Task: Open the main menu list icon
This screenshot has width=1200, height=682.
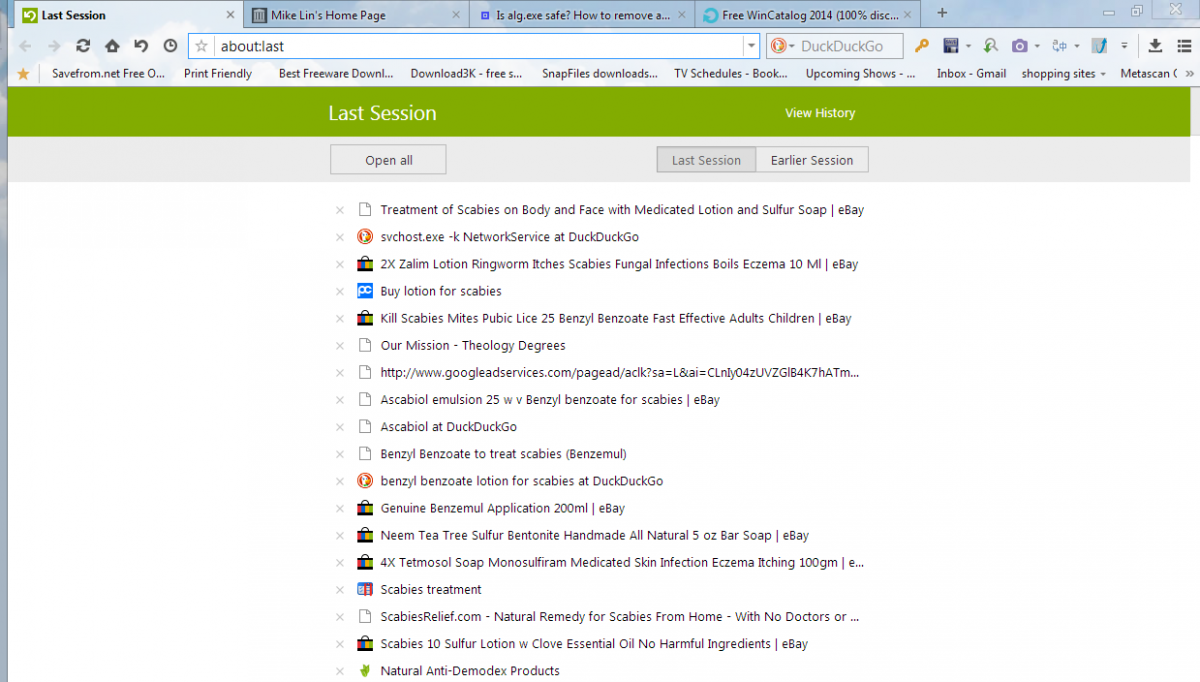Action: point(1184,46)
